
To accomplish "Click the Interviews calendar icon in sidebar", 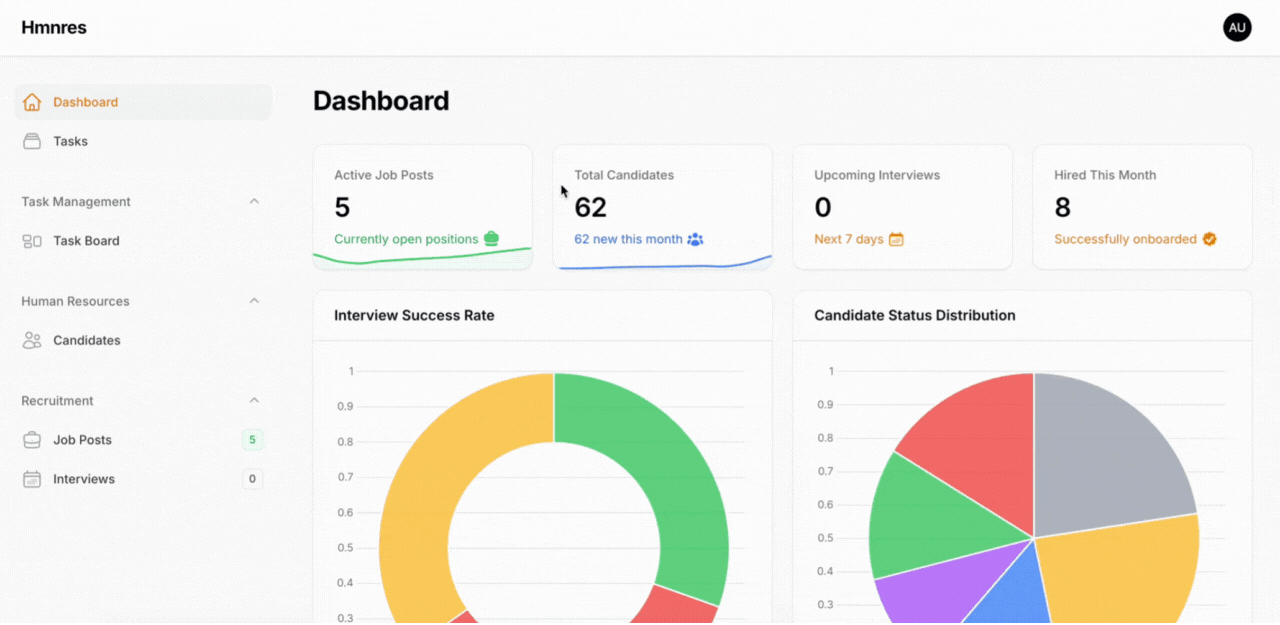I will click(32, 479).
